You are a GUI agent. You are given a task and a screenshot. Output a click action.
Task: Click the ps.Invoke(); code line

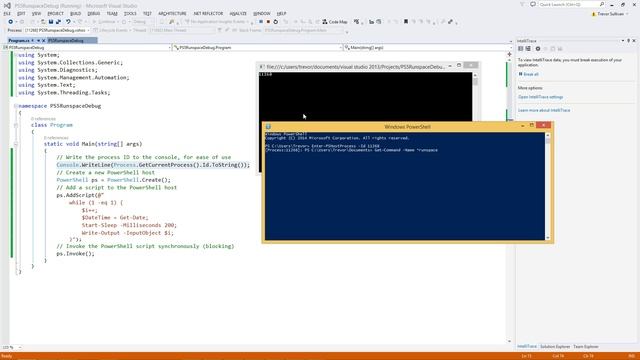(76, 253)
